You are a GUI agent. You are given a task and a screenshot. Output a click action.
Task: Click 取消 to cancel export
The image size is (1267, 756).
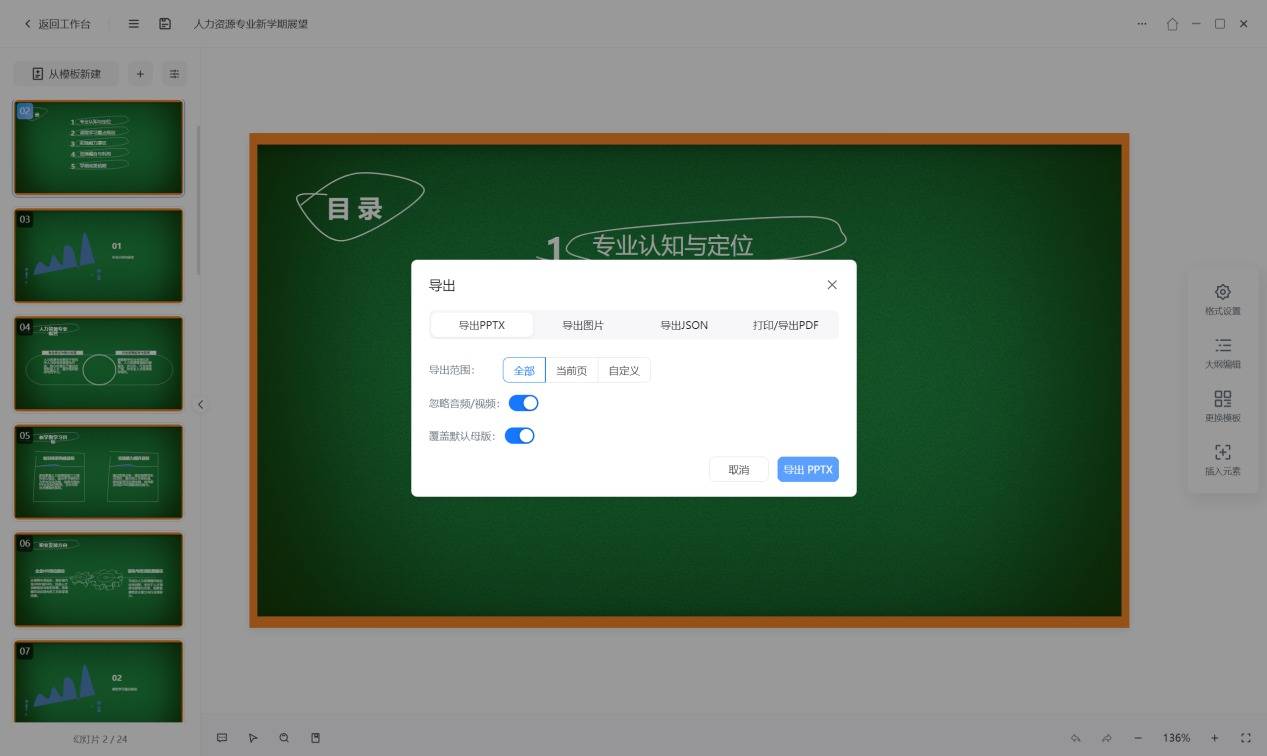(x=738, y=470)
